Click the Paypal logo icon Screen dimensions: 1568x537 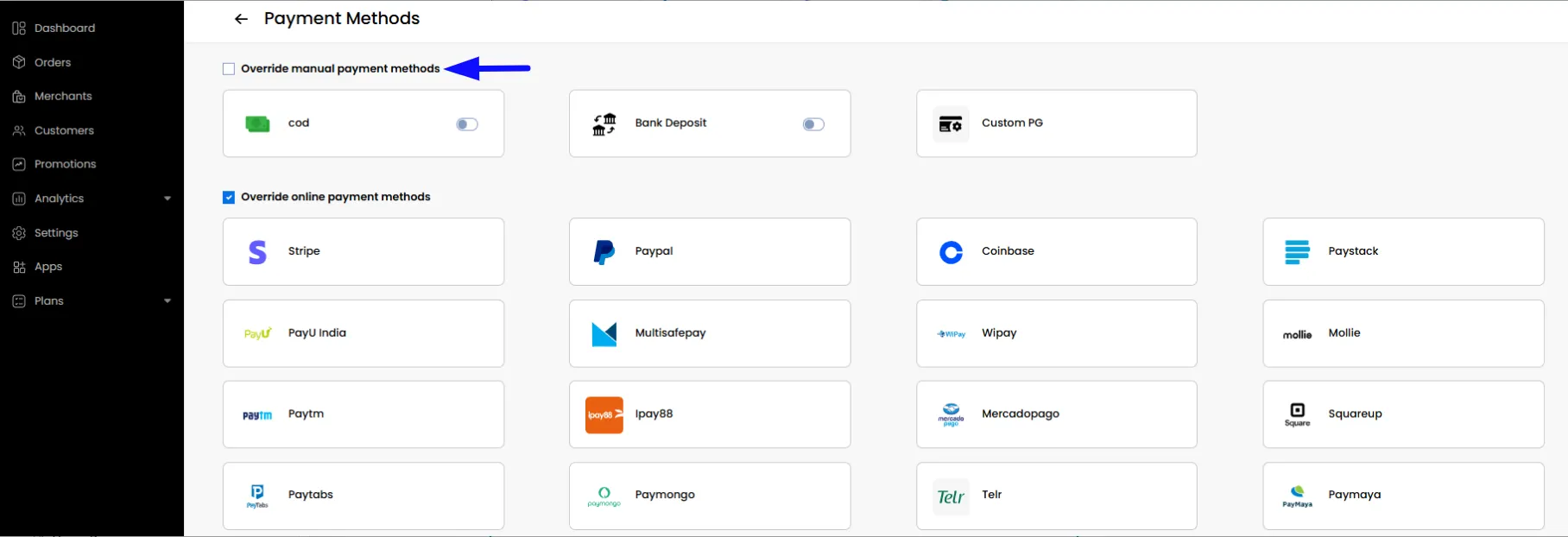[x=604, y=252]
